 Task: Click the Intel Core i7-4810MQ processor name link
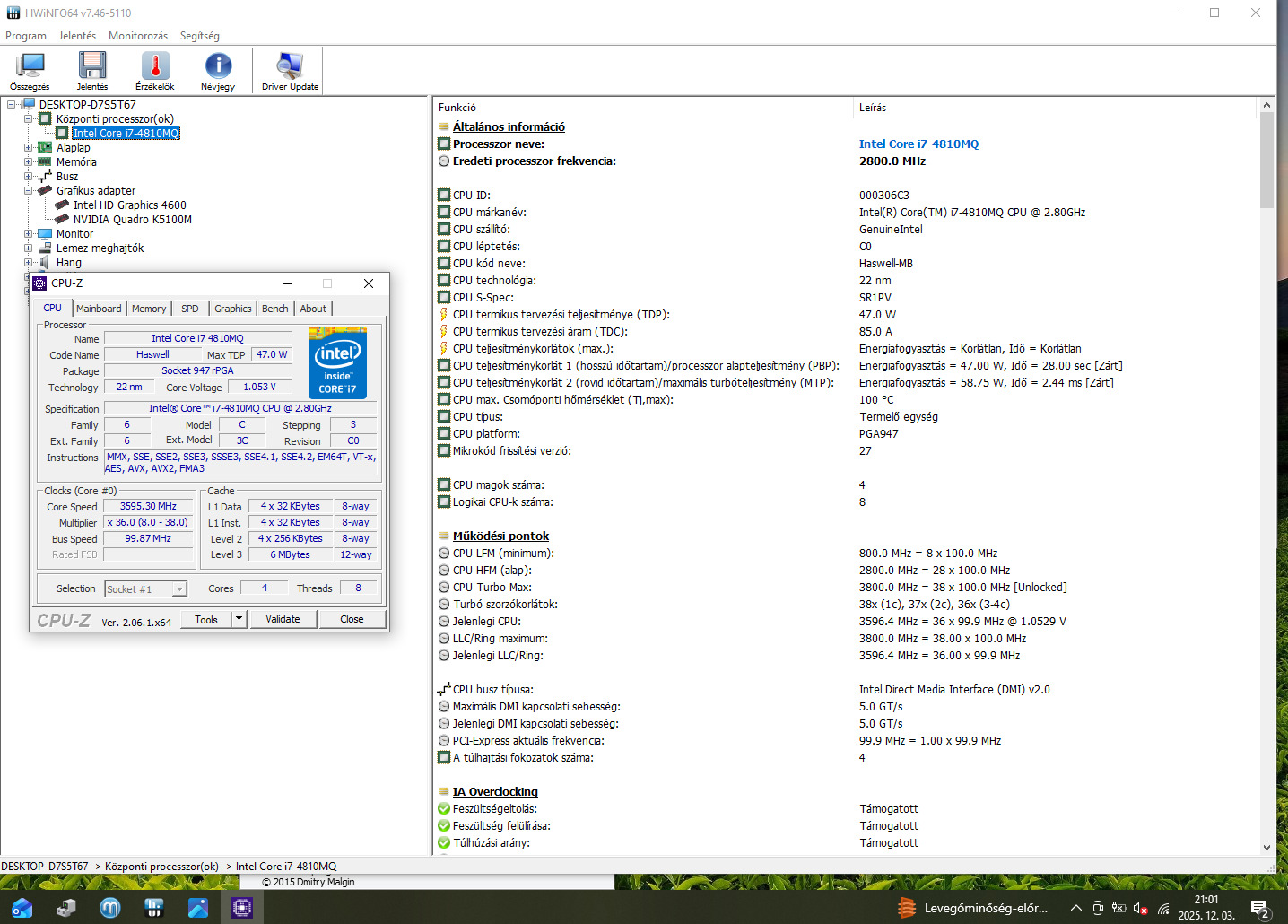pos(918,144)
